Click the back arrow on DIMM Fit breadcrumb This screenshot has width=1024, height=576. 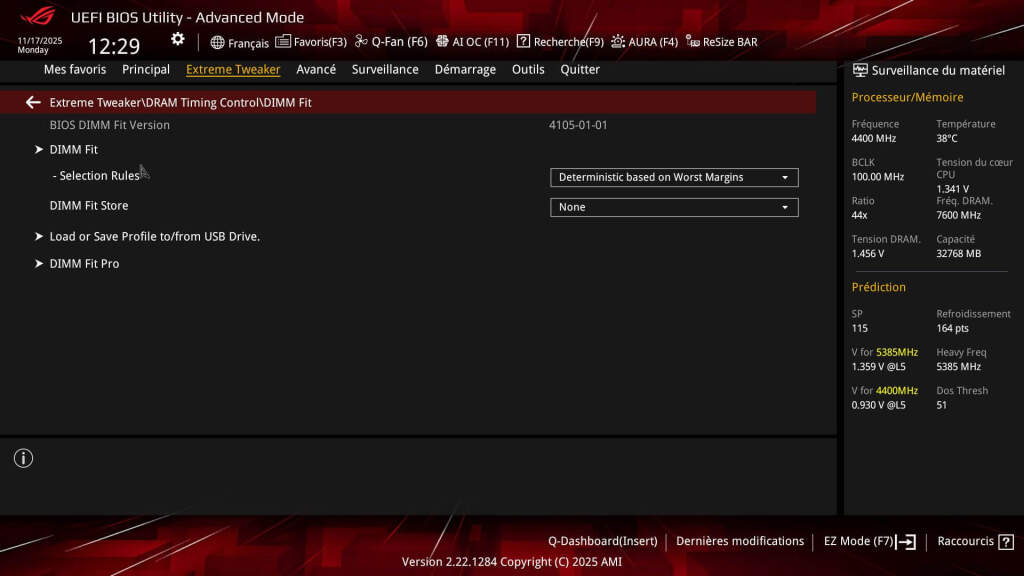(33, 102)
